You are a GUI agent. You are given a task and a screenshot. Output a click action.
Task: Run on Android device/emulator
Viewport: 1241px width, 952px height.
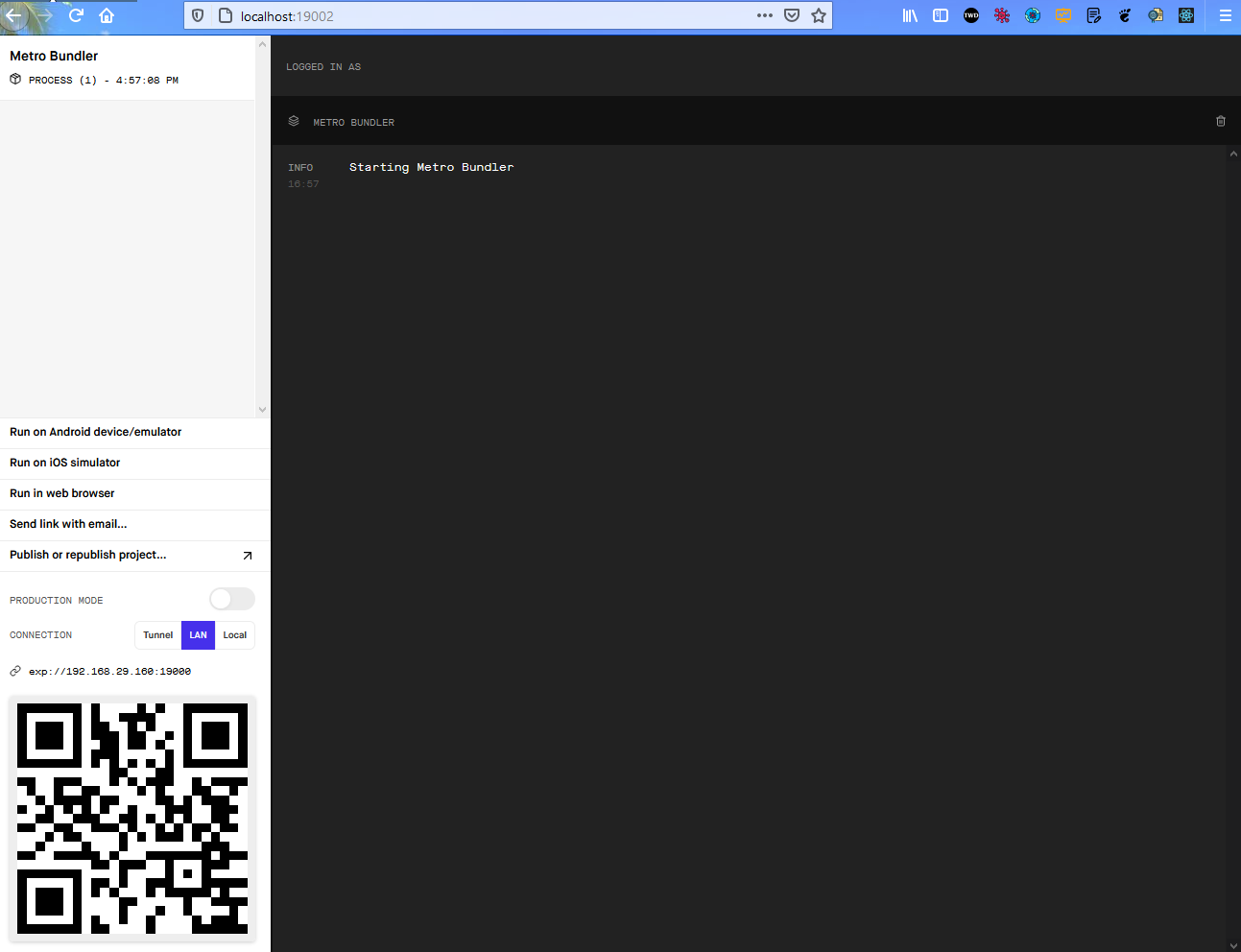tap(135, 432)
